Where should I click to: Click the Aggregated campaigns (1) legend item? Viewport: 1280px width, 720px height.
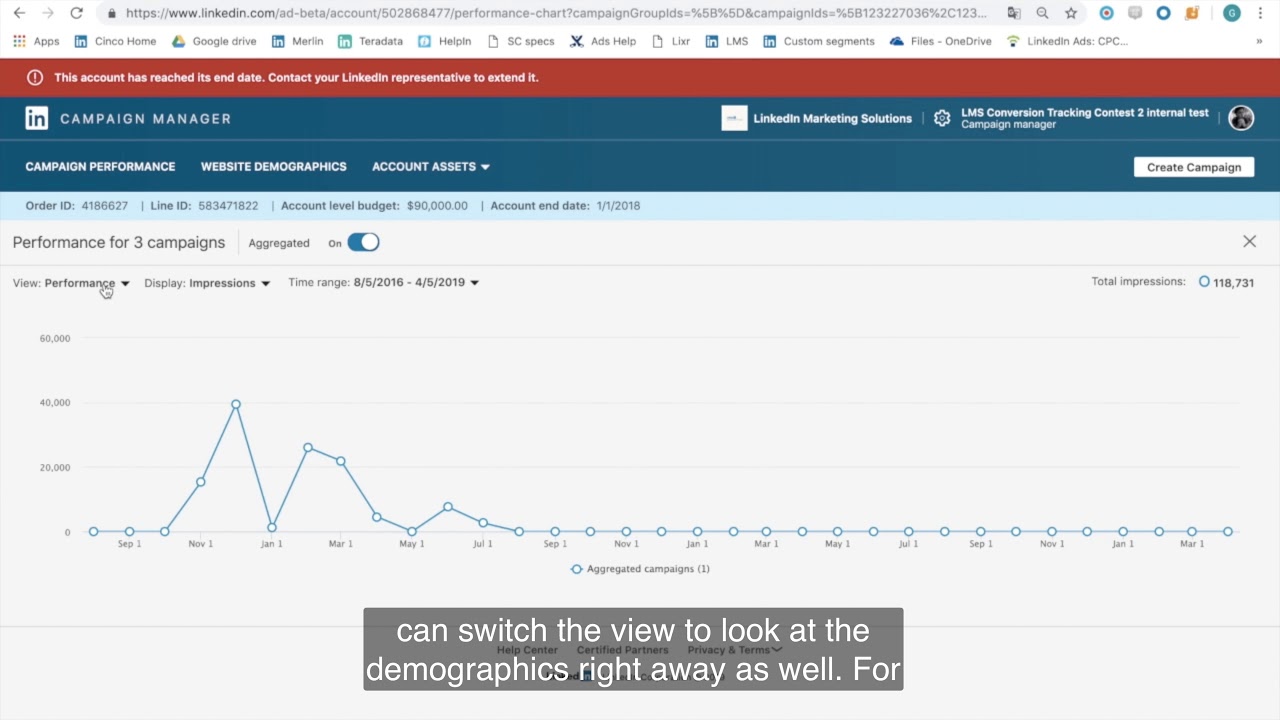tap(640, 569)
